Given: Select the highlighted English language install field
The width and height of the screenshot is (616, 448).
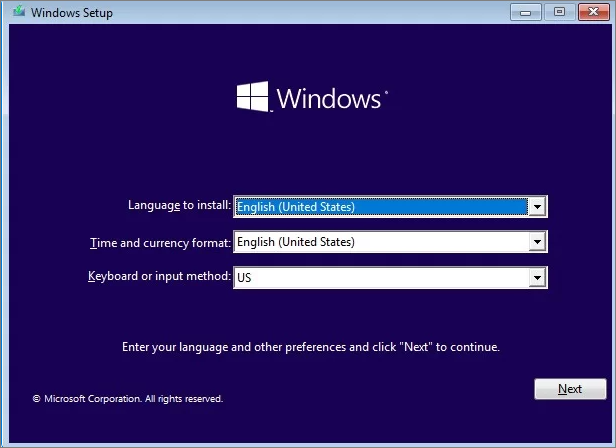Looking at the screenshot, I should point(380,207).
